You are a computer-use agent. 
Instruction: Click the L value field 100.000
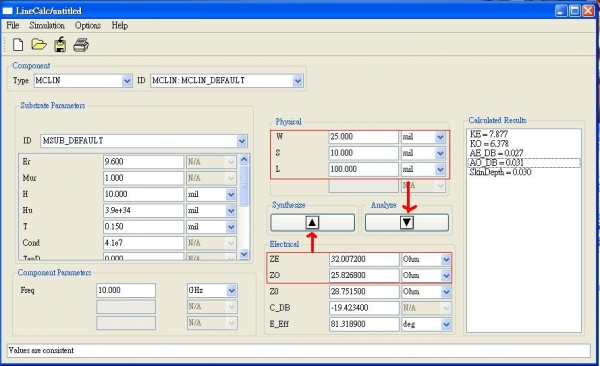point(364,169)
